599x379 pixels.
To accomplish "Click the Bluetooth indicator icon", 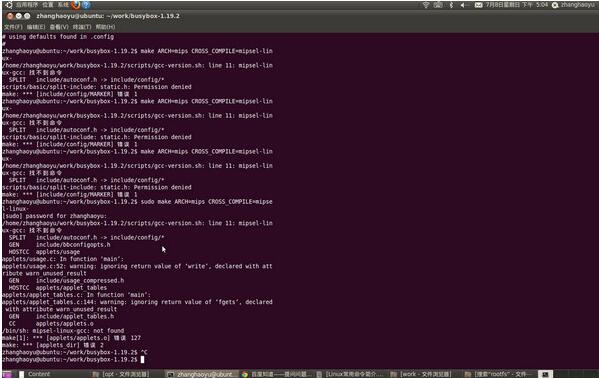I will point(451,5).
